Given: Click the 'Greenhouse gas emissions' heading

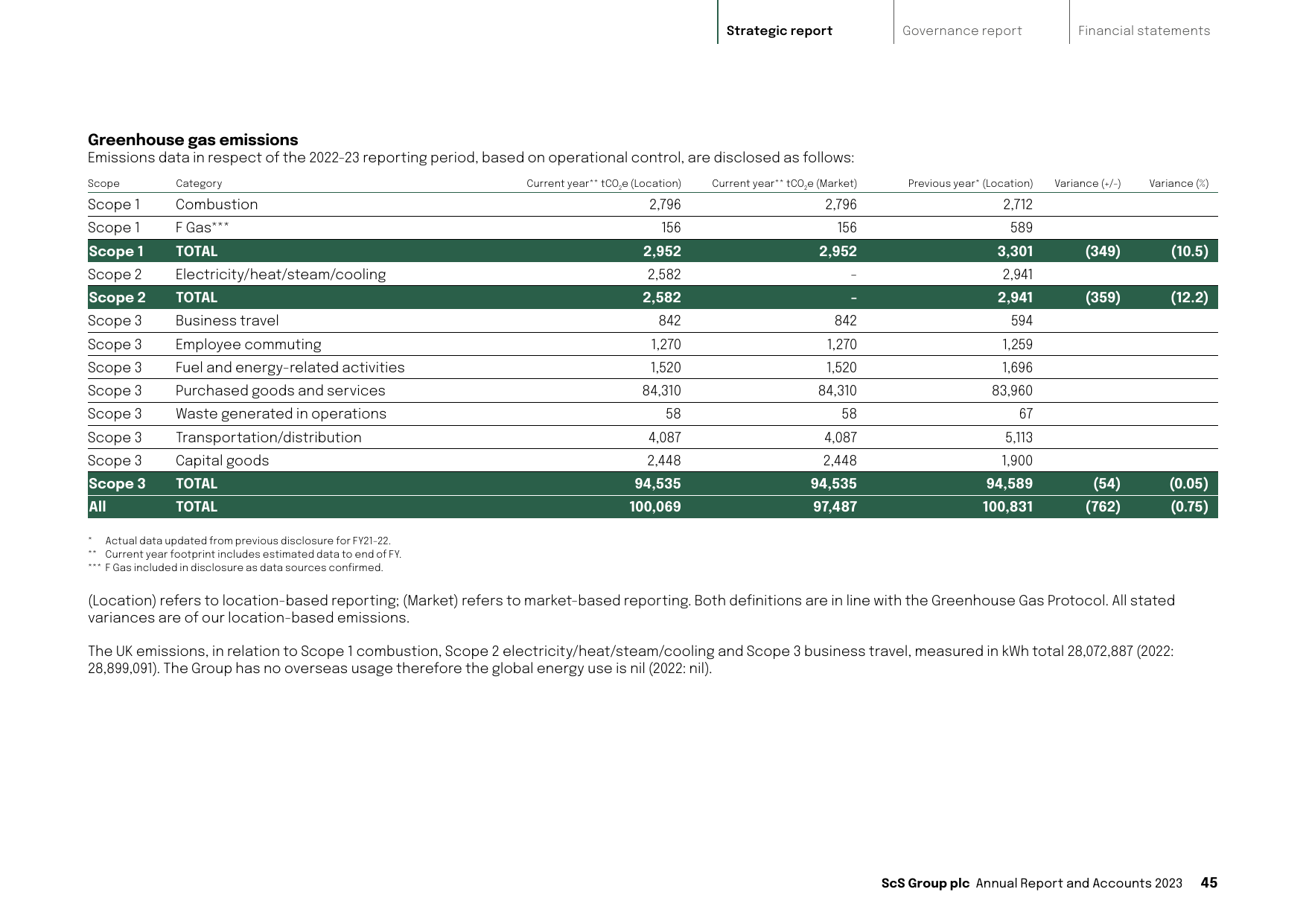Looking at the screenshot, I should (x=193, y=140).
